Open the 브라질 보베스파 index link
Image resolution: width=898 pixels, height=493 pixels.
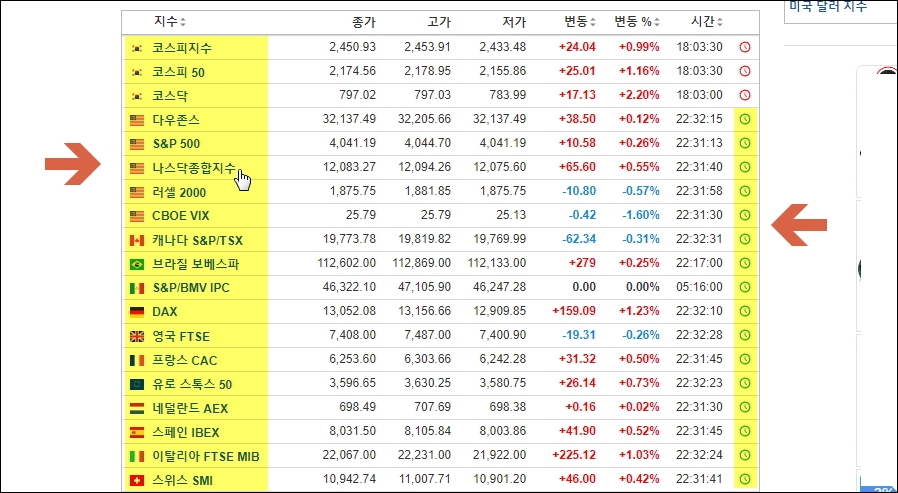pyautogui.click(x=196, y=265)
